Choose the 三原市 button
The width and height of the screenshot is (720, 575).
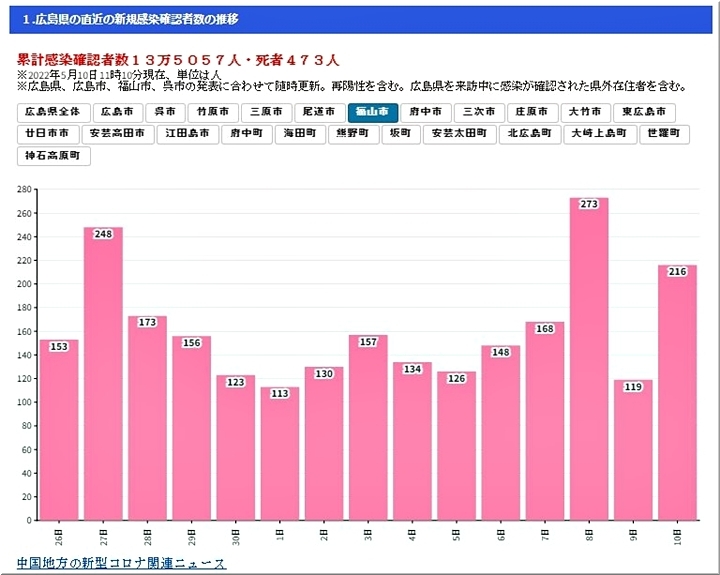268,112
